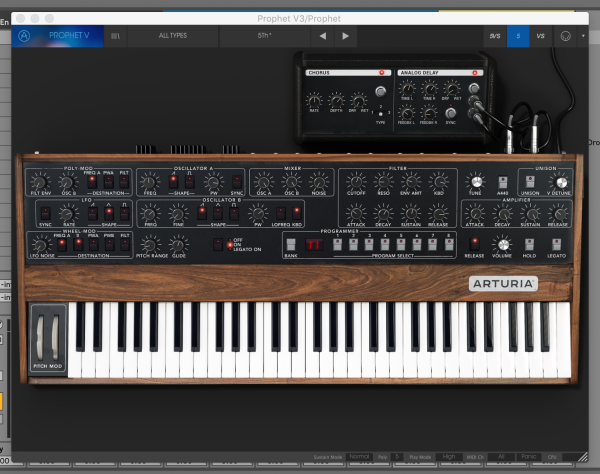Switch to the VS synth mode tab
The image size is (600, 474).
tap(541, 36)
